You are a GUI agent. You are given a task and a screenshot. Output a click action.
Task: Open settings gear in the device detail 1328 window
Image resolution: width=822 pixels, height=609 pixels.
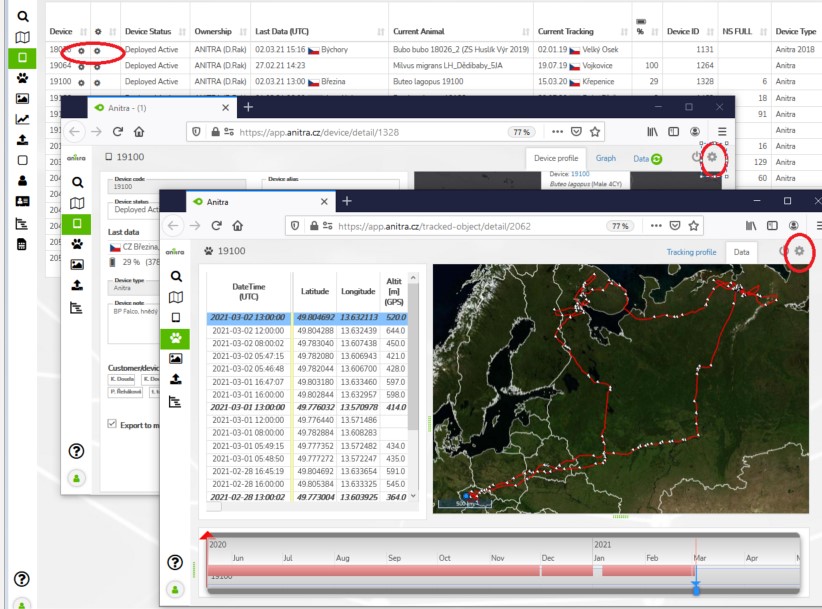[712, 157]
